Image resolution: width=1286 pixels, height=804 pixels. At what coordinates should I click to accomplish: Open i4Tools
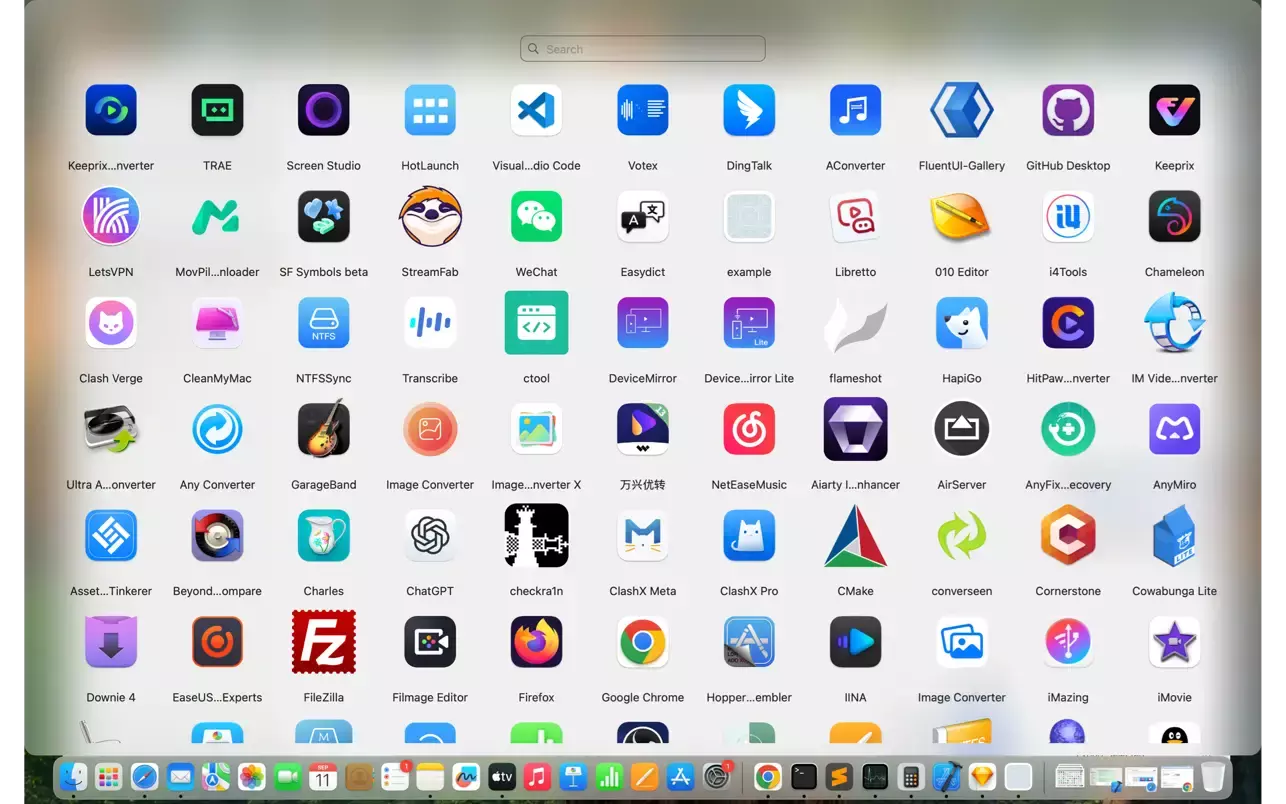pyautogui.click(x=1068, y=216)
